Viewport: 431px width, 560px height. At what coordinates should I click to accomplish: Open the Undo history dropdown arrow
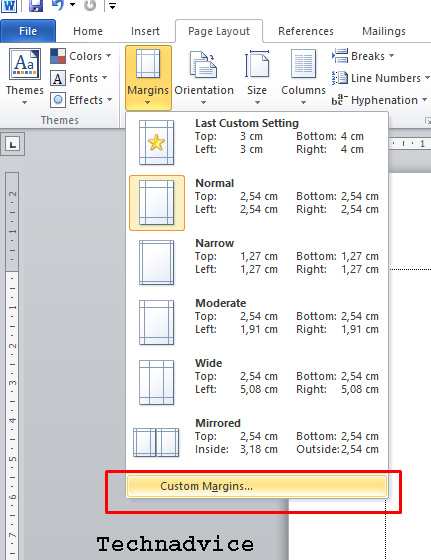(73, 5)
